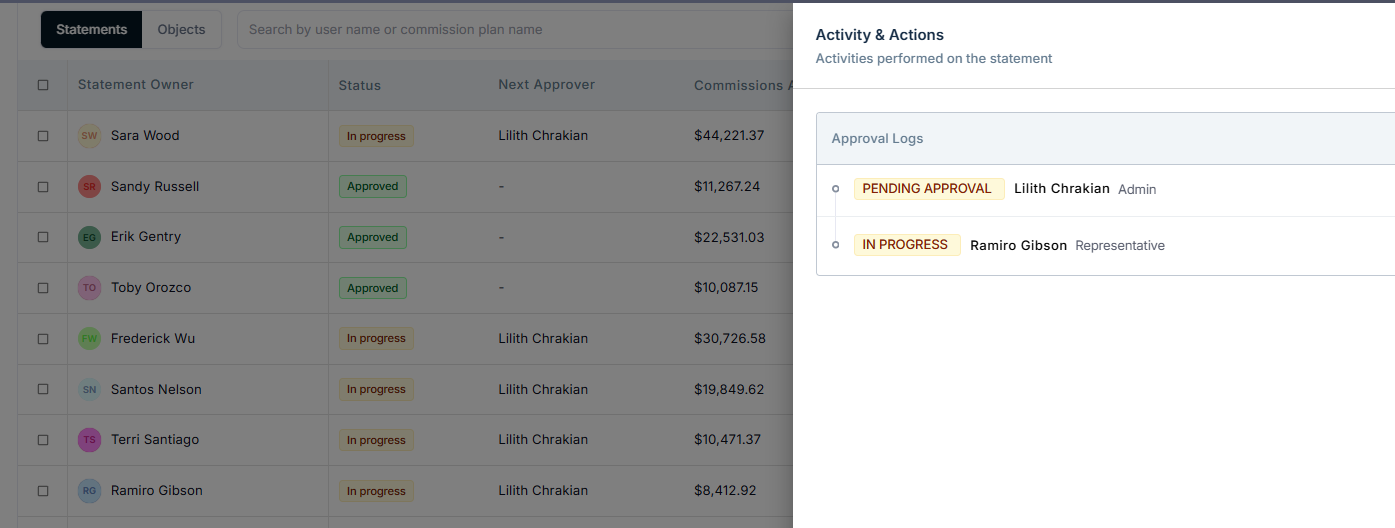1395x528 pixels.
Task: Click the IN PROGRESS badge for Ramiro Gibson
Action: 907,245
